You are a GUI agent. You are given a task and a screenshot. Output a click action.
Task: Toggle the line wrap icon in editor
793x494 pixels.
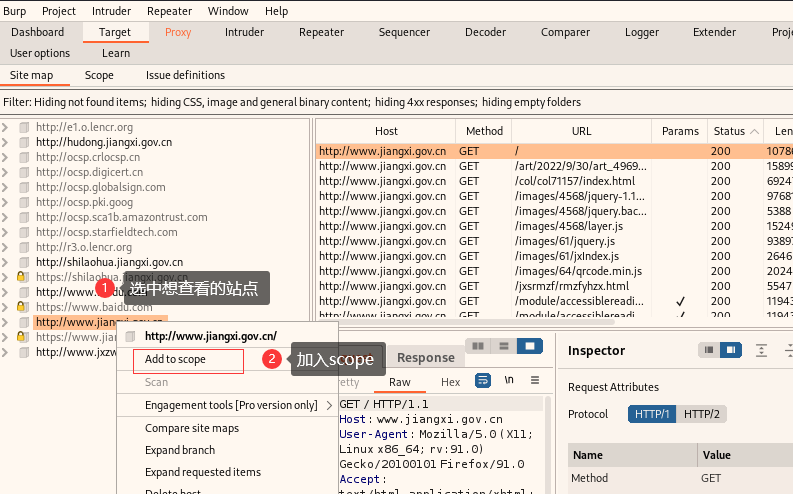(x=483, y=380)
